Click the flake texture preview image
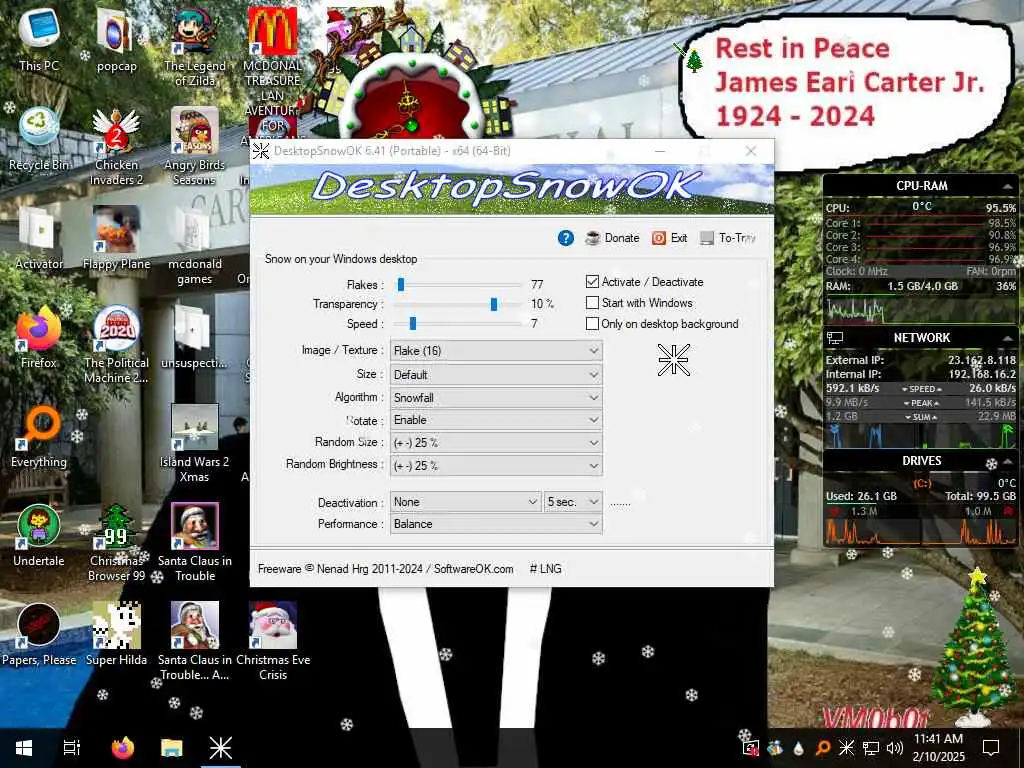Screen dimensions: 1024x768 [673, 360]
